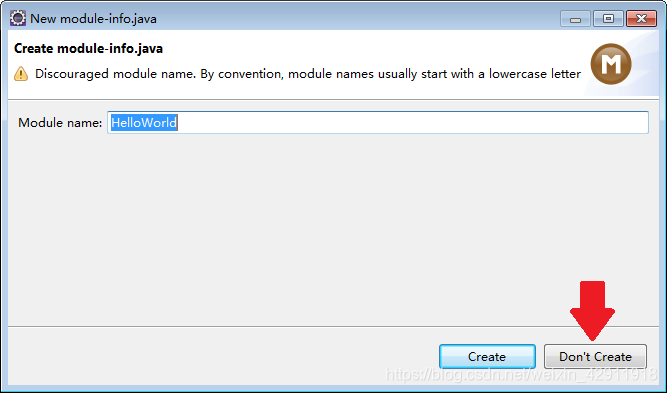Viewport: 667px width, 393px height.
Task: Maximize the New module-info.java dialog
Action: (x=608, y=19)
